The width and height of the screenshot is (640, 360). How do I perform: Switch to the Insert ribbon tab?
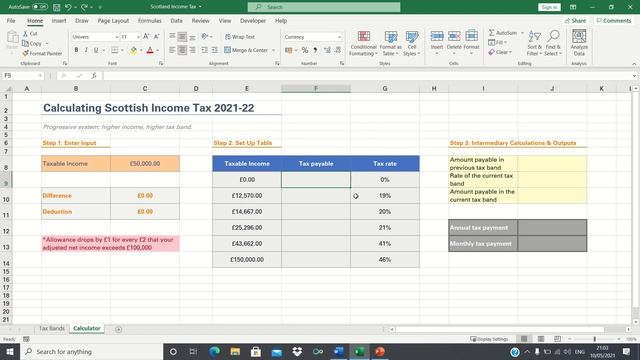(x=59, y=20)
